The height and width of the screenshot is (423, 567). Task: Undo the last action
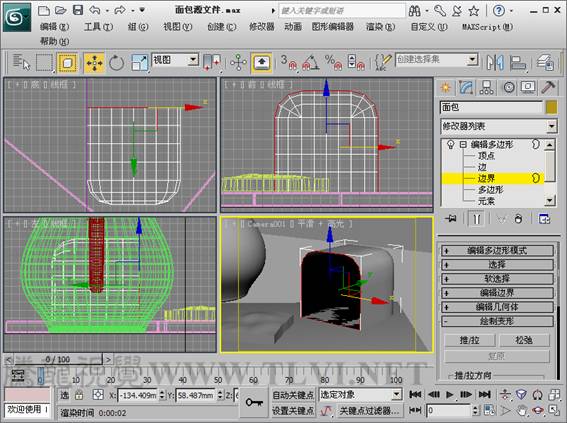click(x=95, y=10)
